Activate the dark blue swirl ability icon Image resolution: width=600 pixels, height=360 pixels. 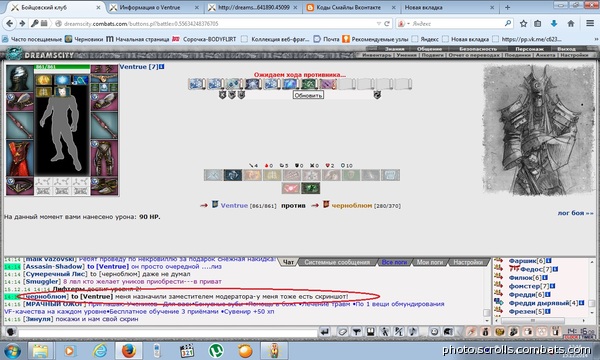[233, 175]
